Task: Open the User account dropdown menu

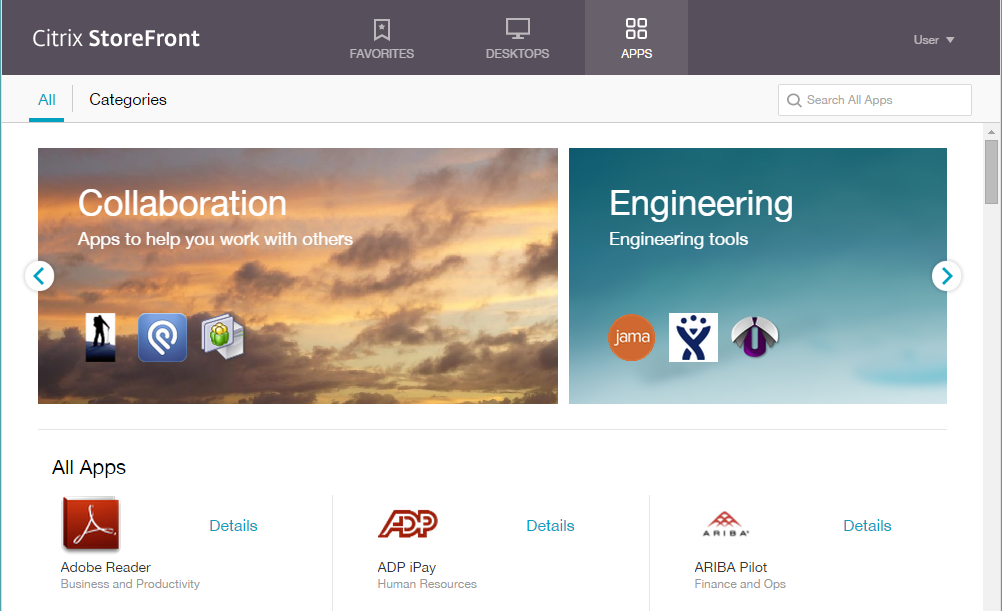Action: (x=934, y=40)
